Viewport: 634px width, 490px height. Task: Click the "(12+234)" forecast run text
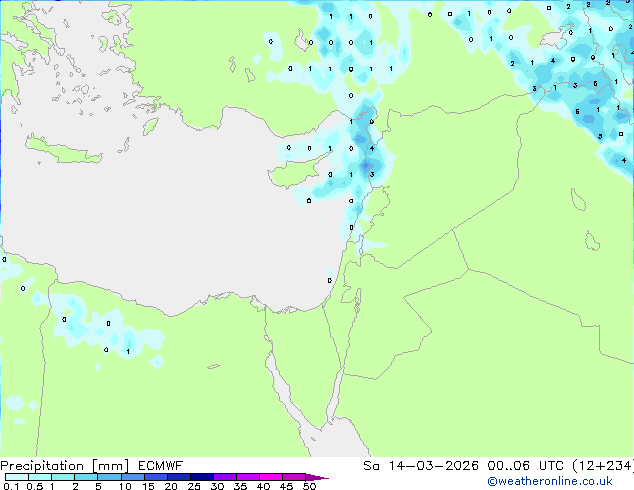(603, 466)
